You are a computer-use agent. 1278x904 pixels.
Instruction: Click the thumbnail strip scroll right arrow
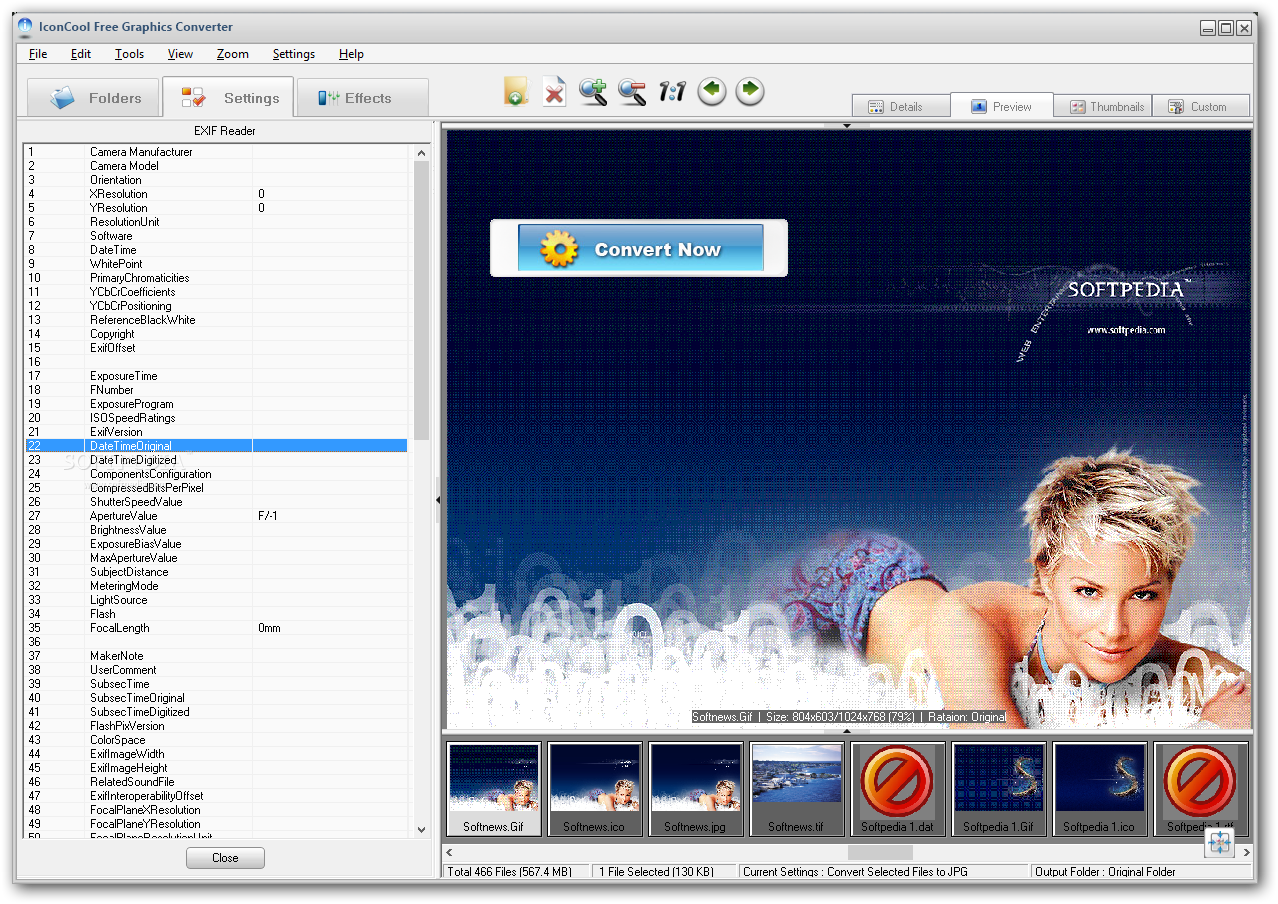tap(1246, 852)
